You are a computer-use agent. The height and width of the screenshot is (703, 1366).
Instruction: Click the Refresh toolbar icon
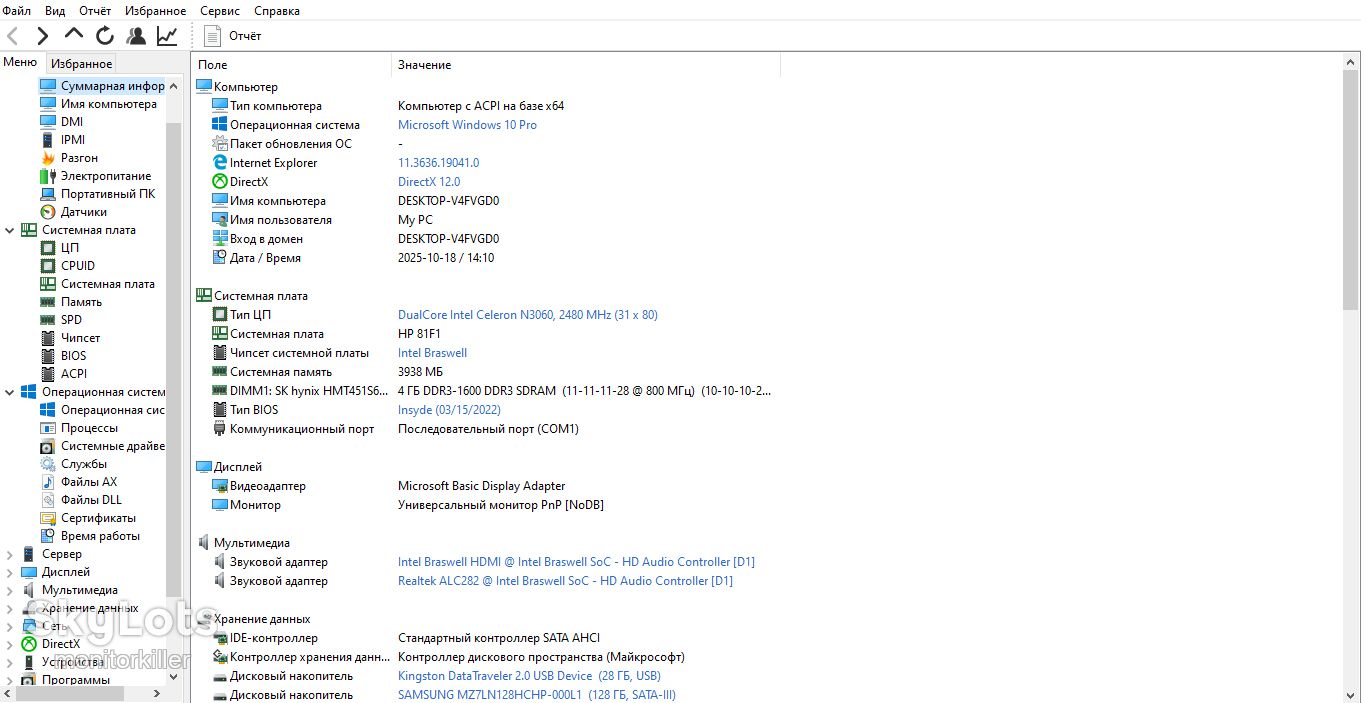pos(105,36)
